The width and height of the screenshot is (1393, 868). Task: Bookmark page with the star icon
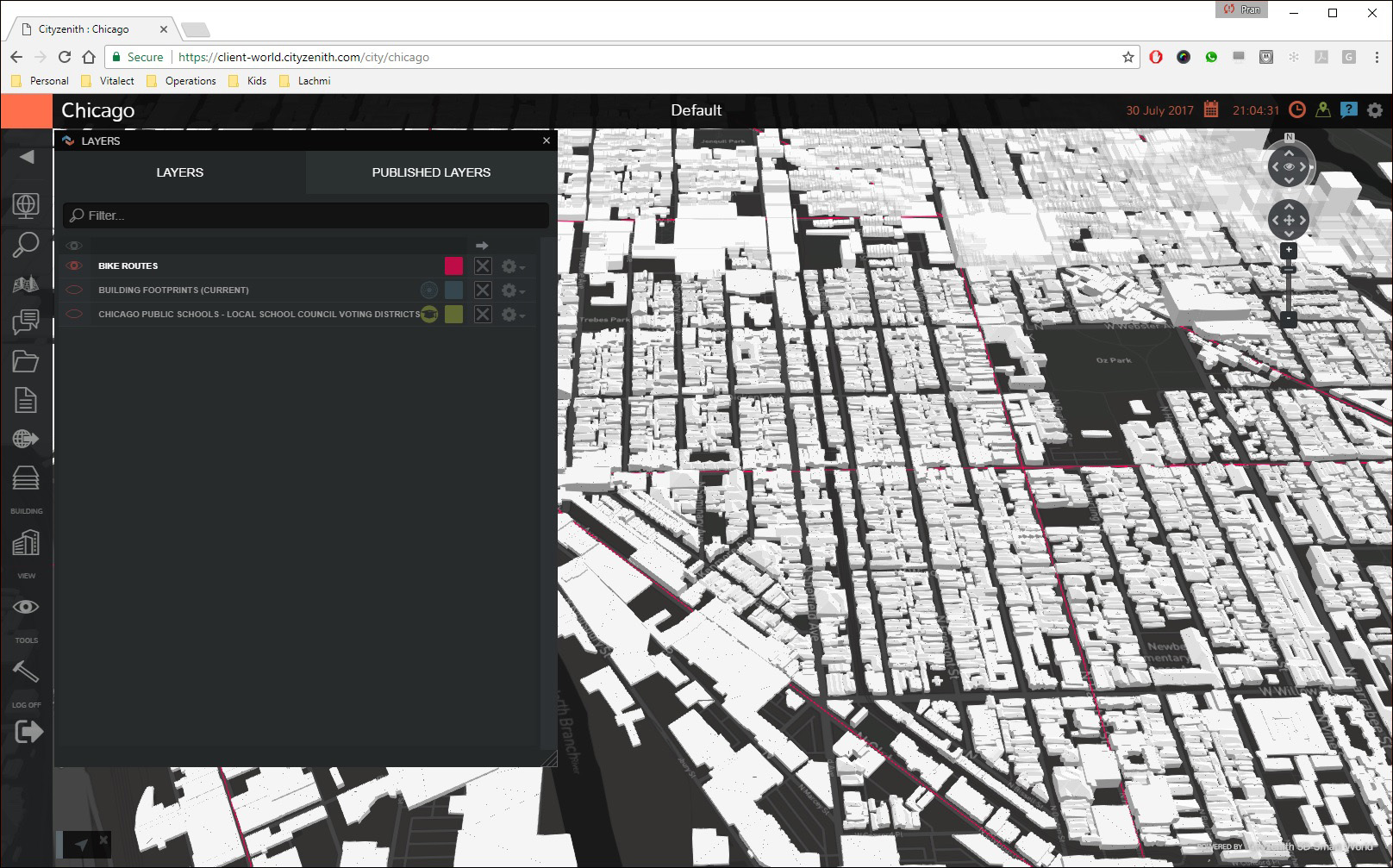tap(1128, 57)
